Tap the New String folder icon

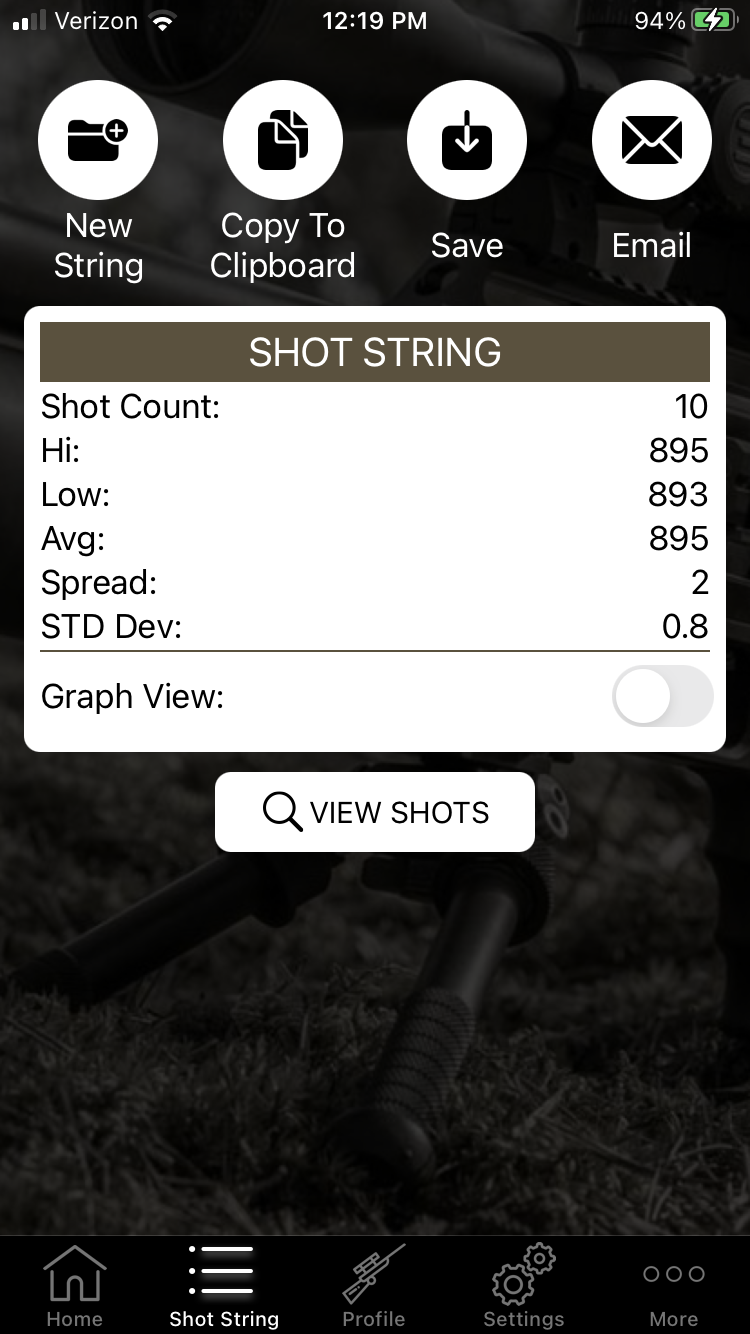pyautogui.click(x=98, y=140)
